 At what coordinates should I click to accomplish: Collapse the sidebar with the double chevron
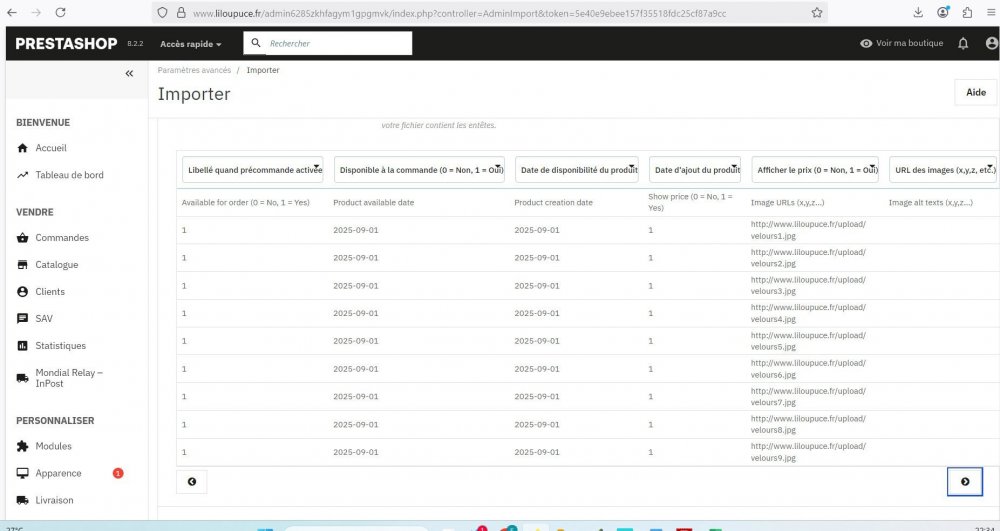(x=129, y=73)
